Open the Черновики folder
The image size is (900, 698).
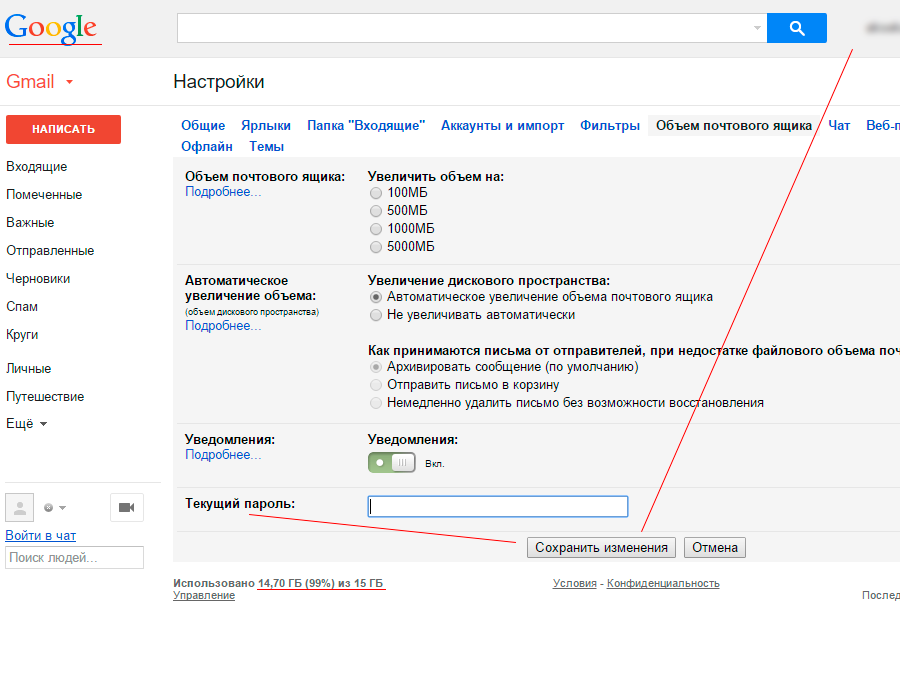click(38, 279)
